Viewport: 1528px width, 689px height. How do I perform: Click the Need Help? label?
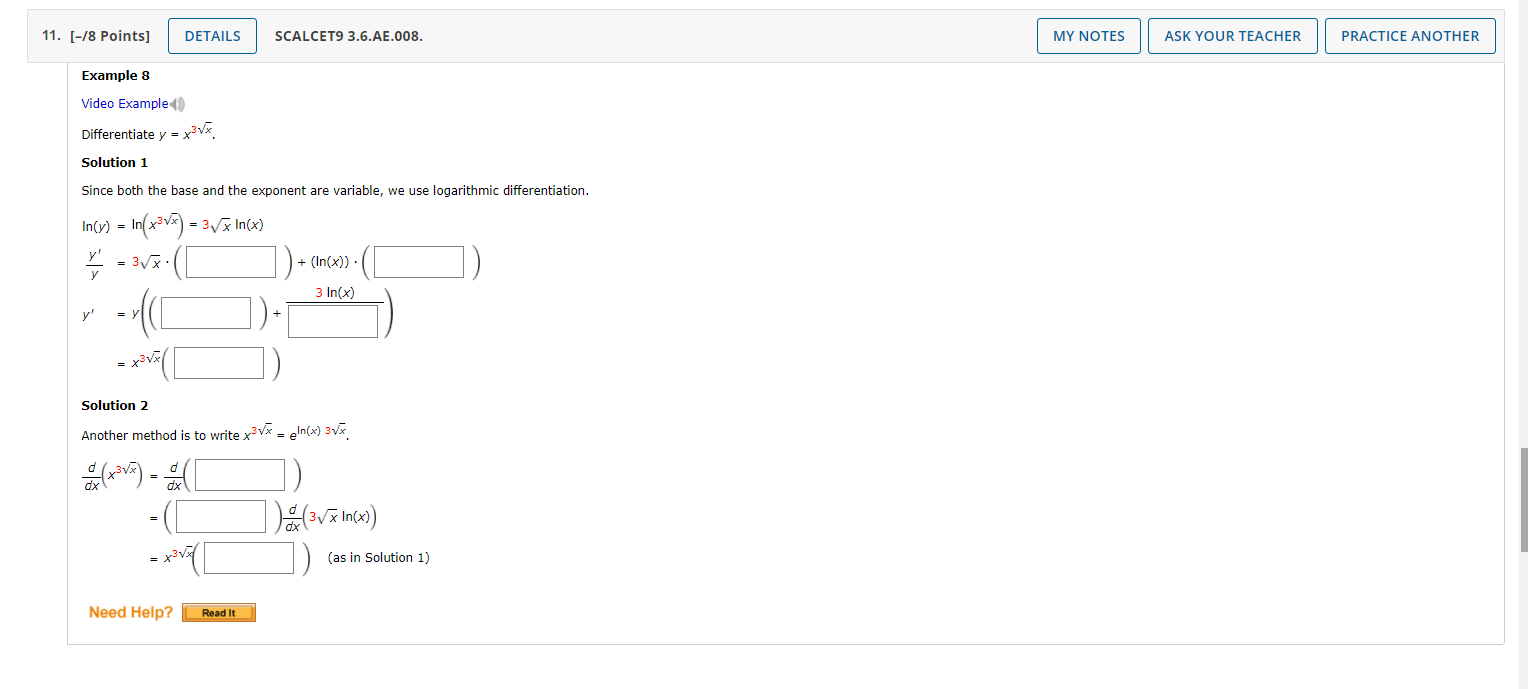coord(130,611)
